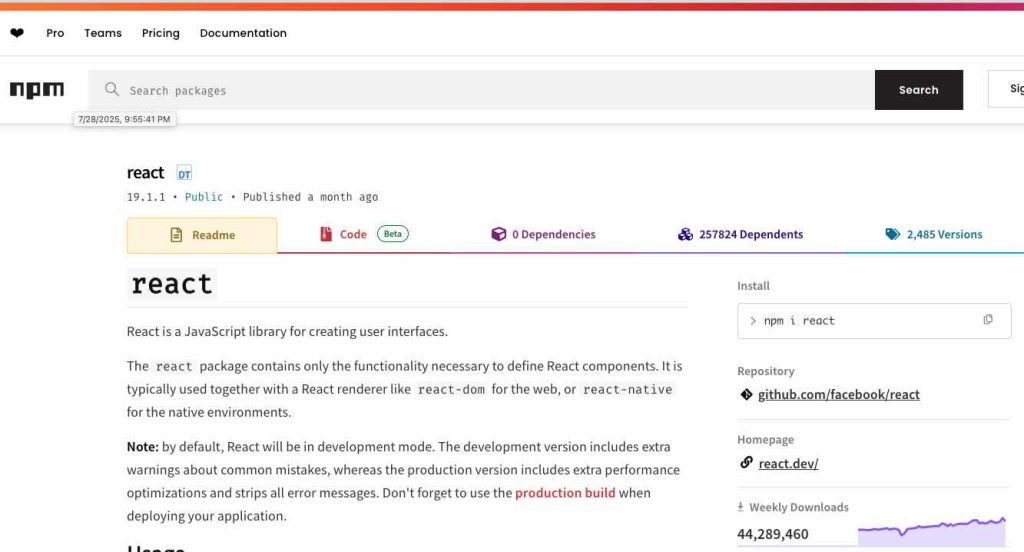The height and width of the screenshot is (552, 1024).
Task: Click the Versions tags icon
Action: pos(892,234)
